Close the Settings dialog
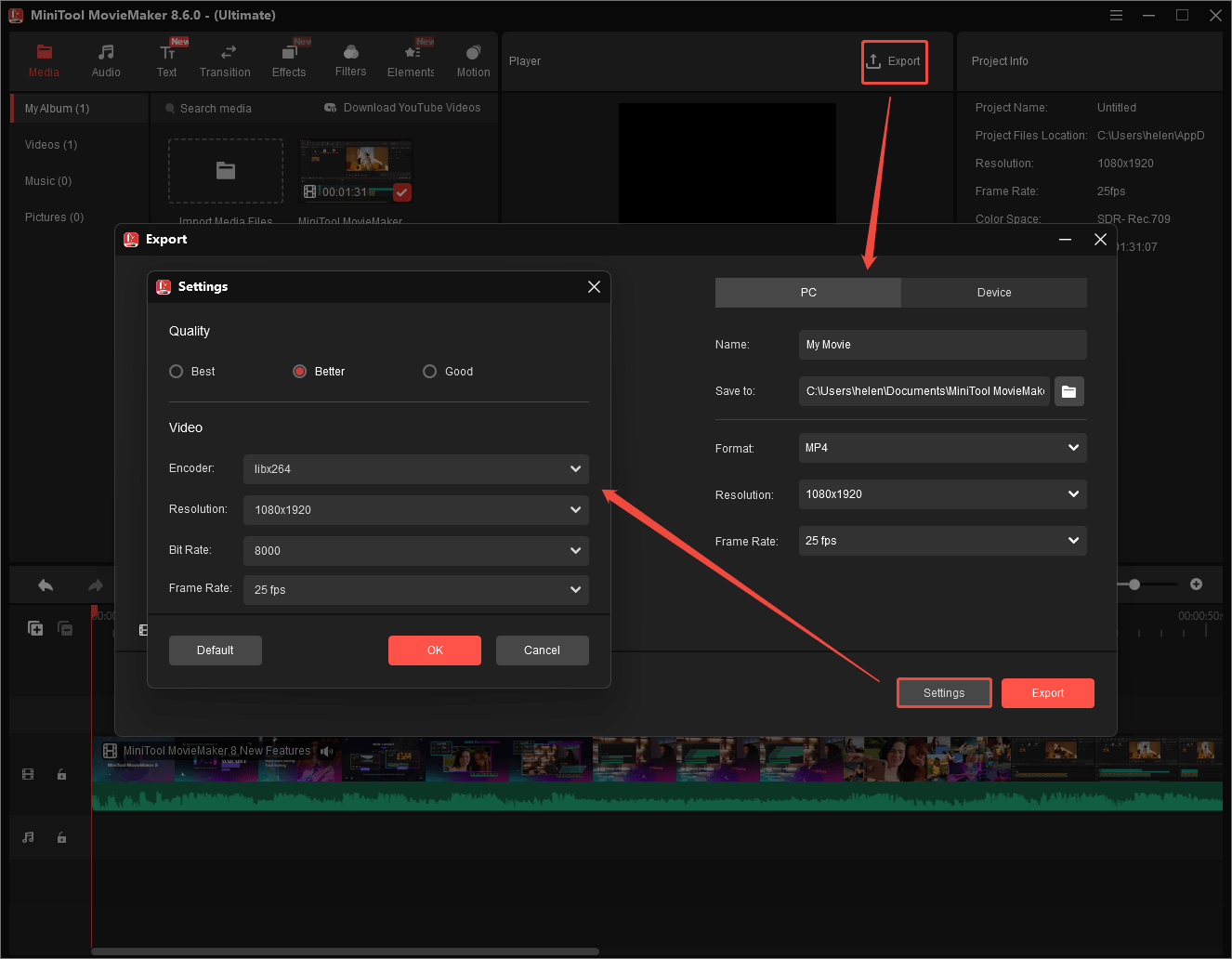 coord(594,287)
